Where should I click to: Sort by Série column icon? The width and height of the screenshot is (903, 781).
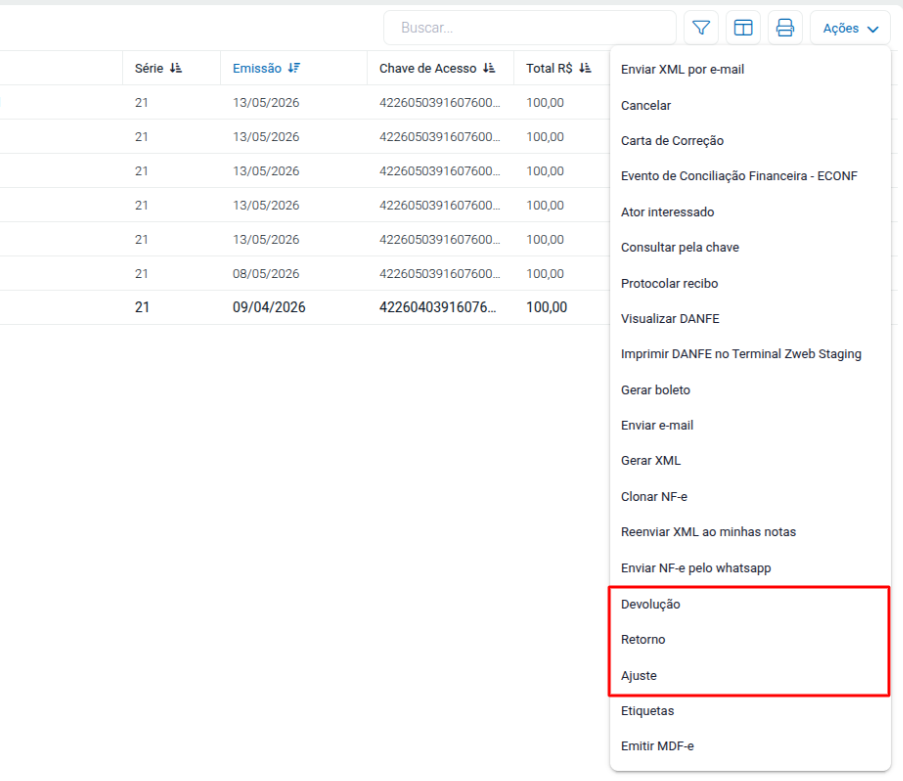pyautogui.click(x=176, y=68)
